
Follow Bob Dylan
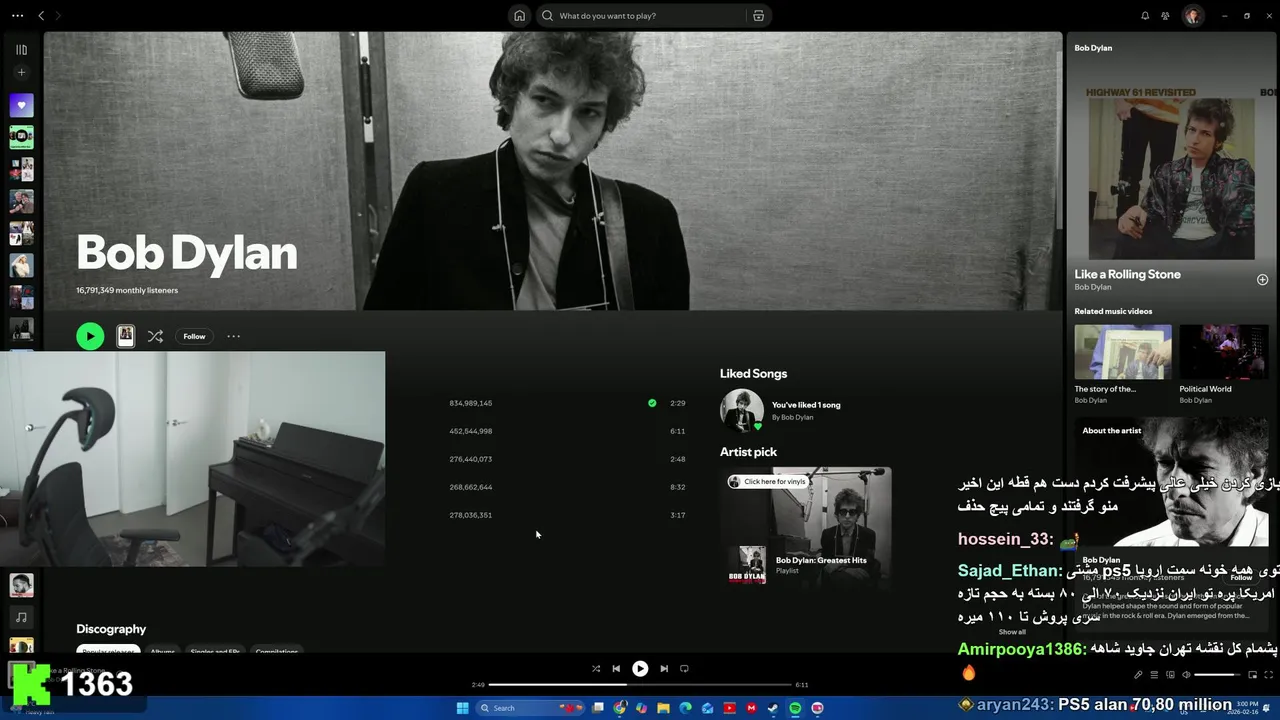coord(194,337)
